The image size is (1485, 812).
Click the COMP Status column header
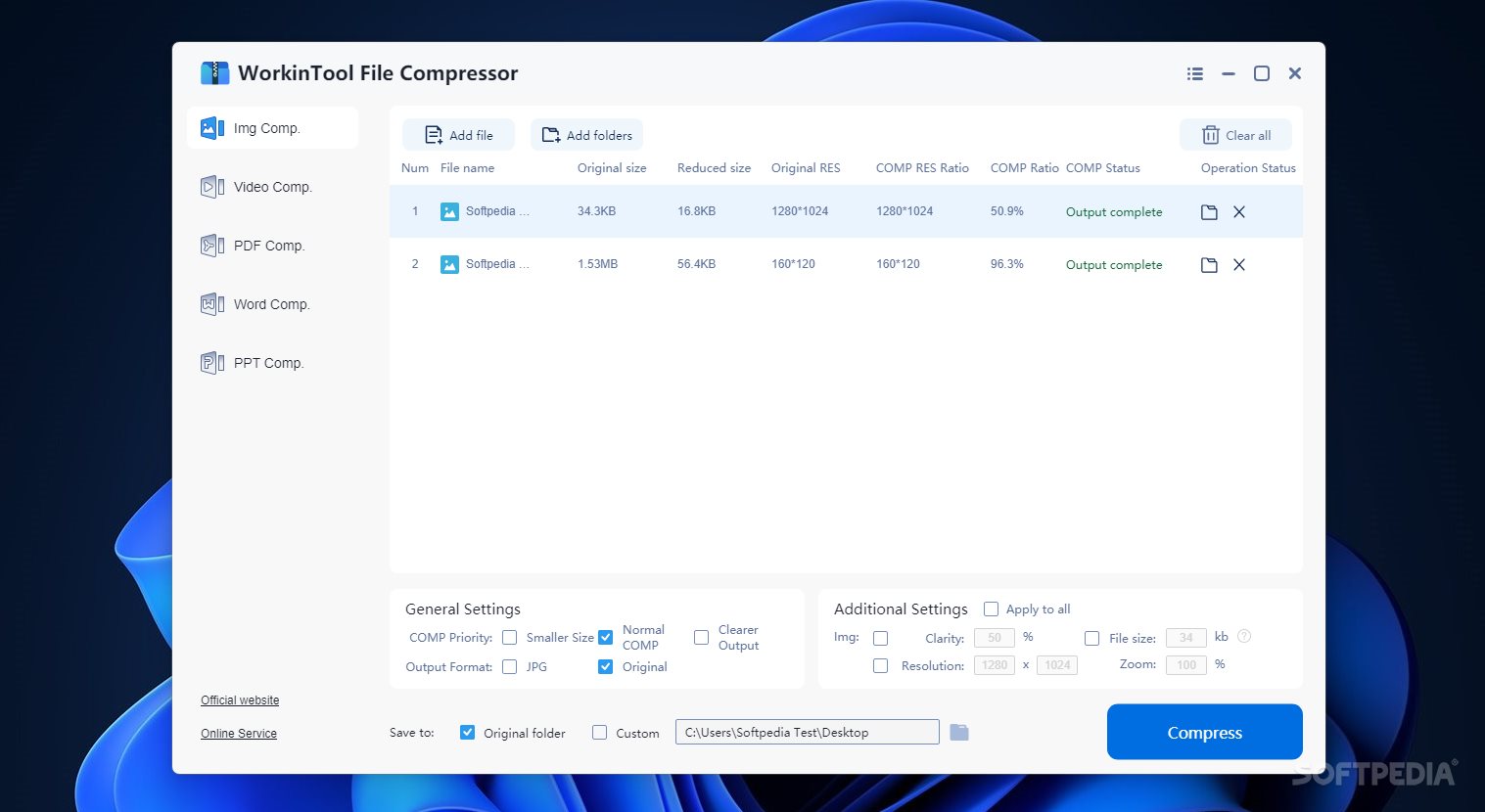coord(1103,168)
